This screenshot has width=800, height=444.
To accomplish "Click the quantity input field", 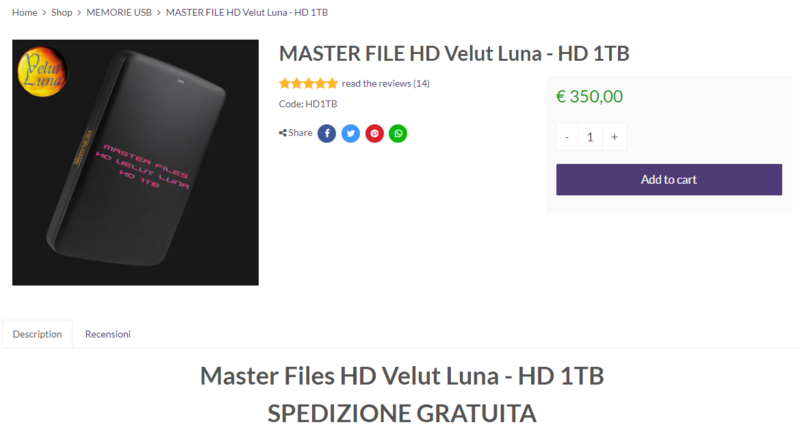I will pos(590,137).
